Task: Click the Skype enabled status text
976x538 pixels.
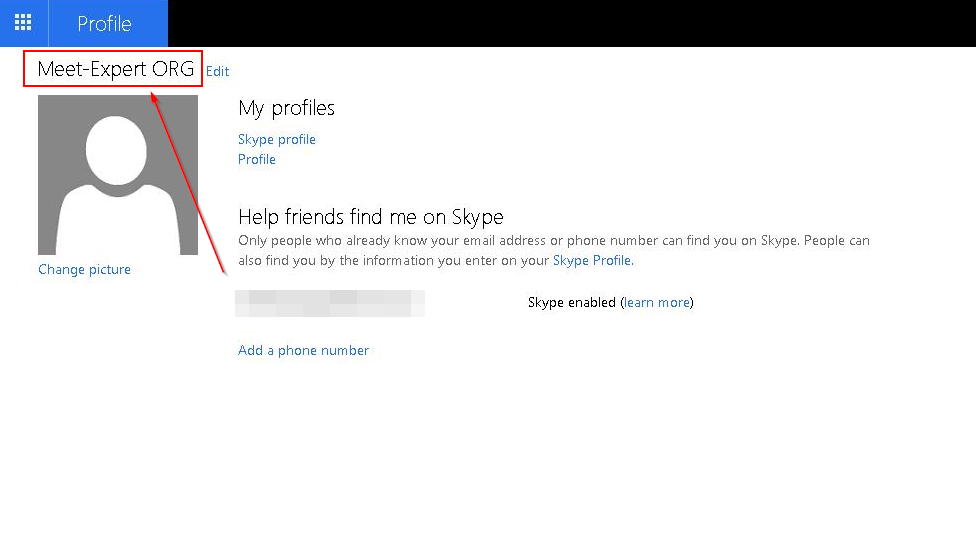Action: coord(571,303)
